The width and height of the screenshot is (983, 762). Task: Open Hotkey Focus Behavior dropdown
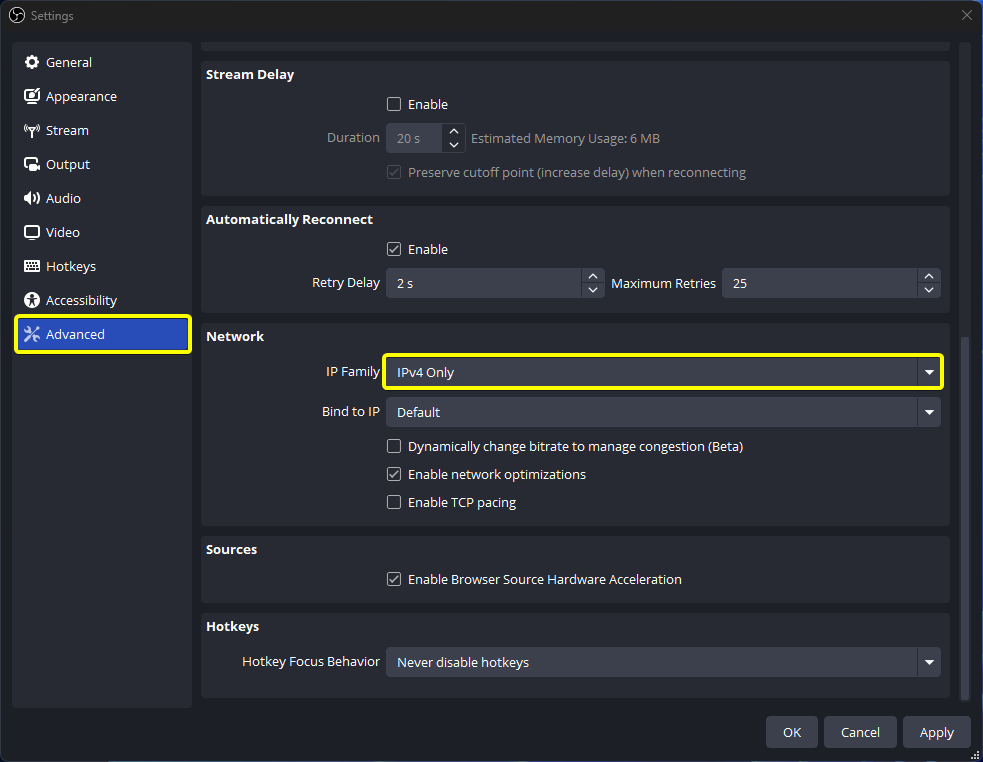(663, 662)
